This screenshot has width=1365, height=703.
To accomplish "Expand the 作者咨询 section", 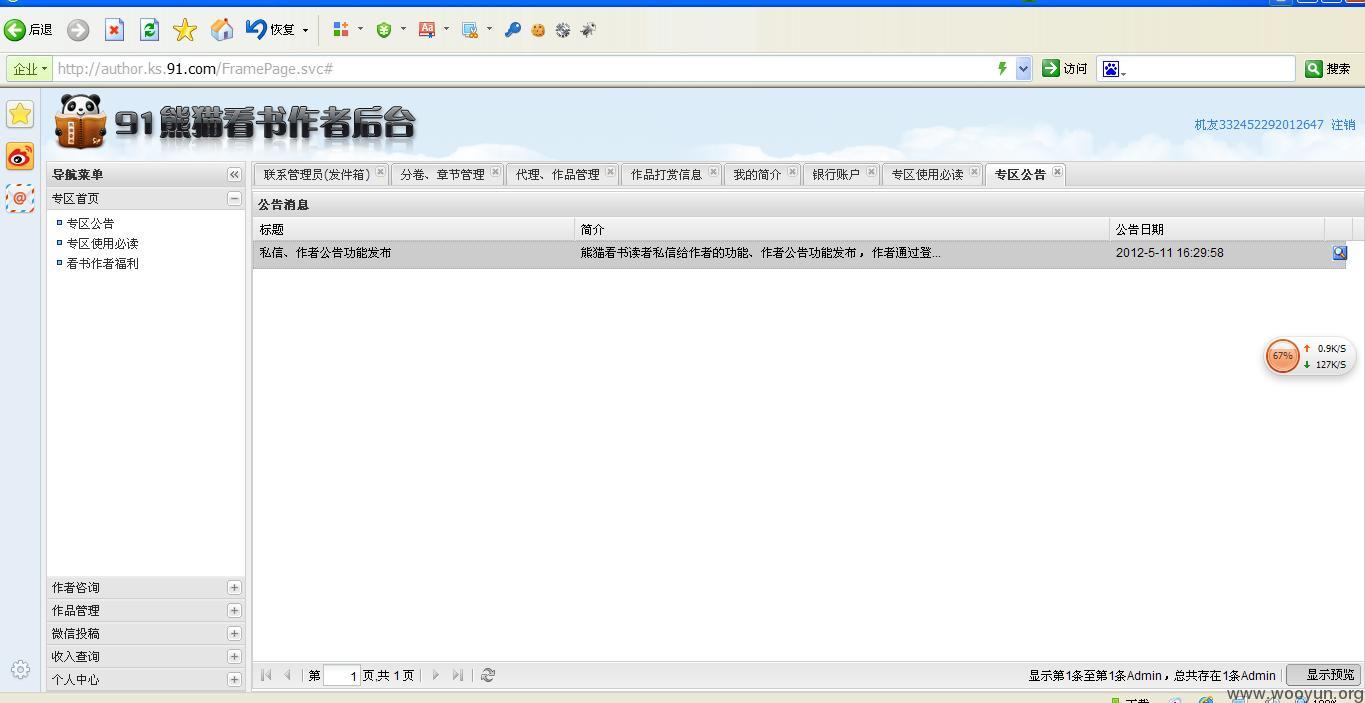I will click(x=234, y=587).
